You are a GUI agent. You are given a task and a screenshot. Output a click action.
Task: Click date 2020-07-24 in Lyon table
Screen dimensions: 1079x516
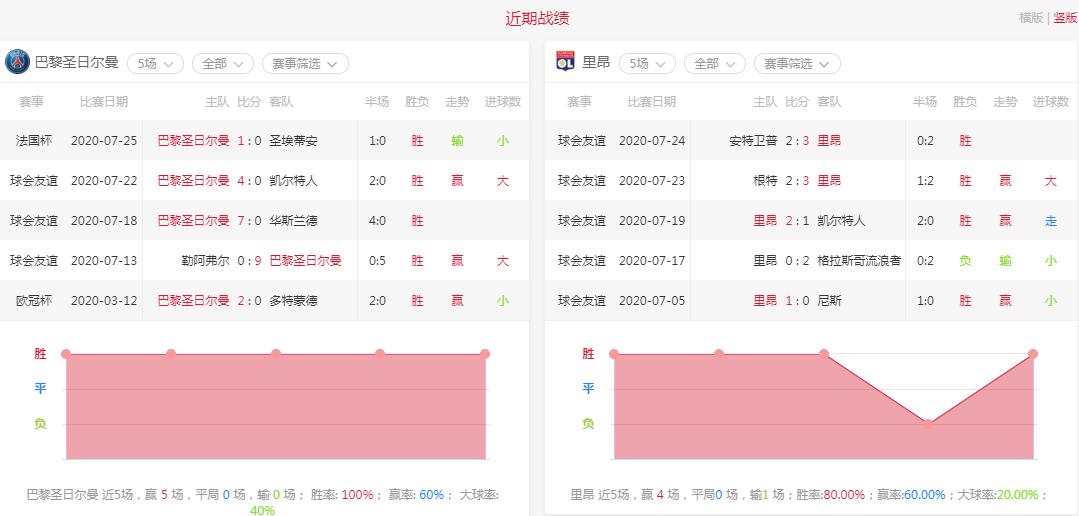click(652, 141)
